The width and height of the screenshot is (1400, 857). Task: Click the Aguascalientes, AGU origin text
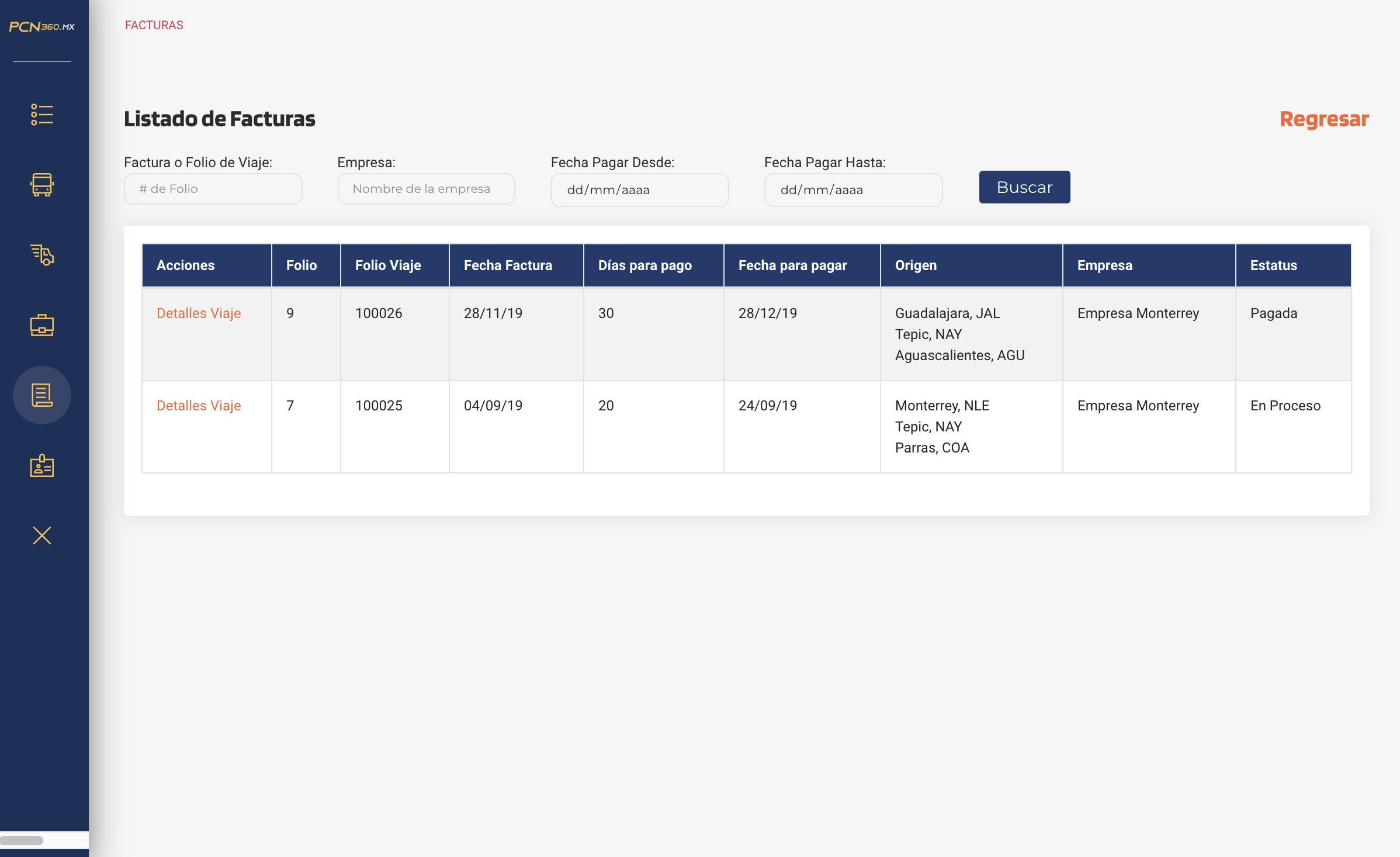[x=960, y=355]
